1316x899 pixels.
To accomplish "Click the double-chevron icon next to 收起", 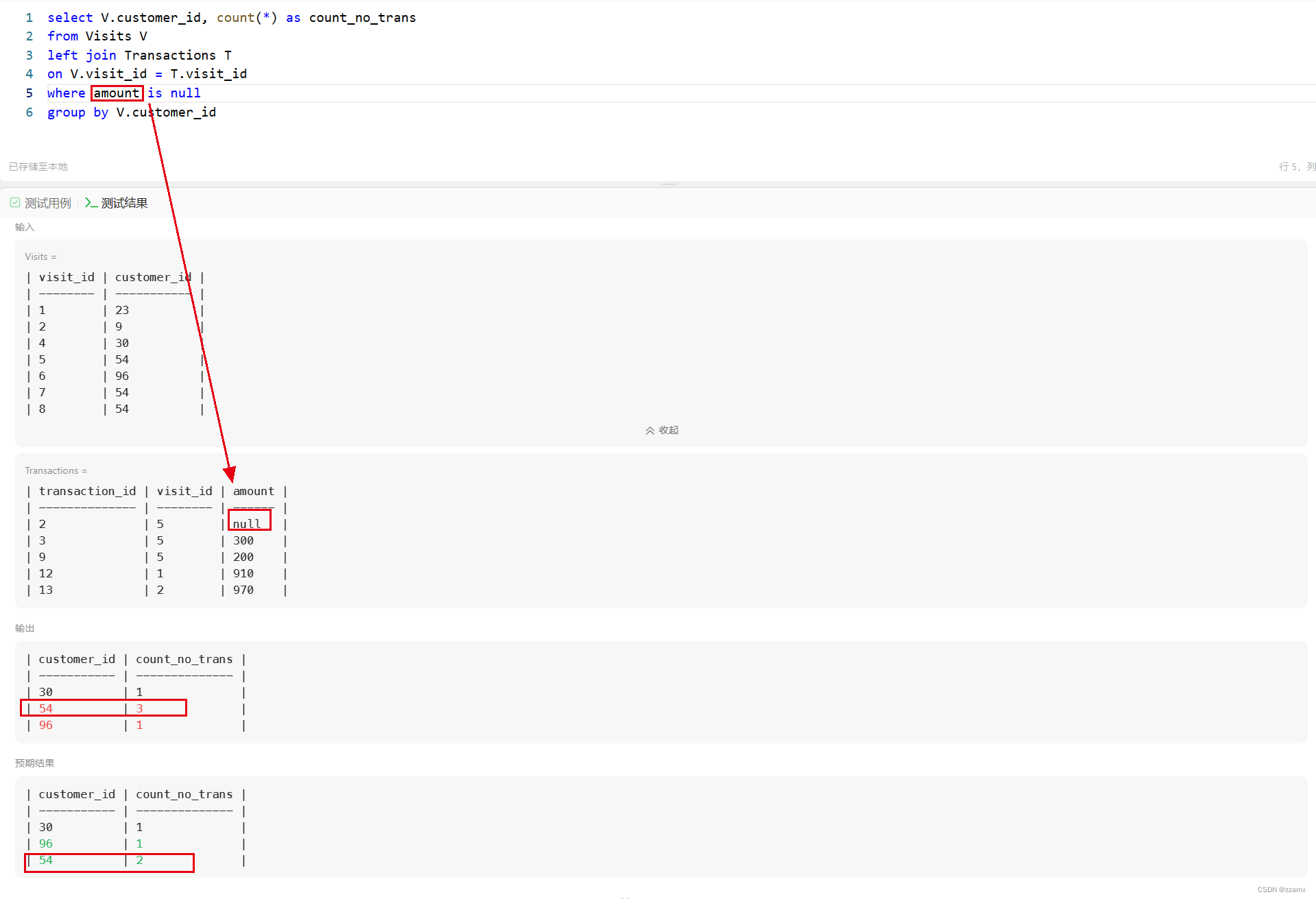I will [649, 431].
